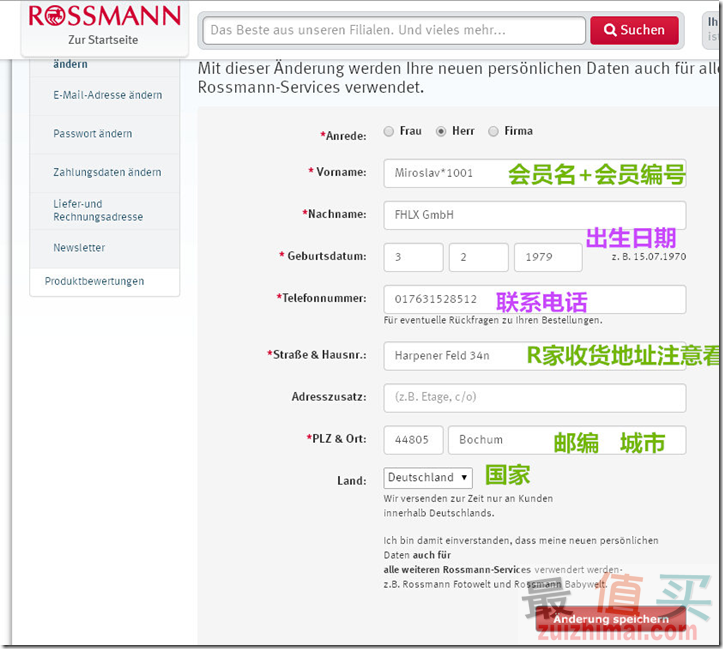Select the Firma salutation radio button
Viewport: 723px width, 649px height.
pos(493,131)
